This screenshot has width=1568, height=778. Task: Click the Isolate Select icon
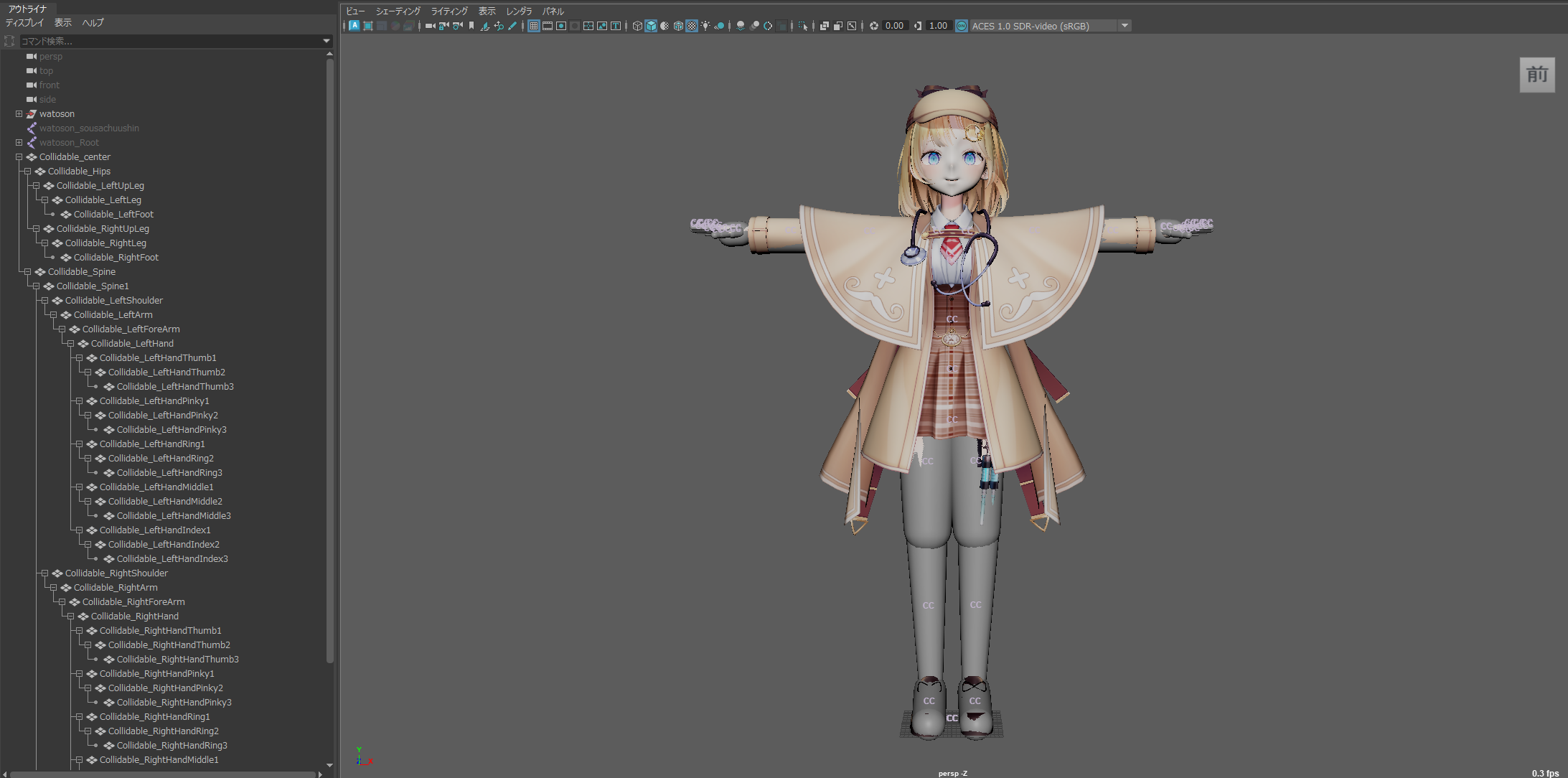click(x=803, y=26)
